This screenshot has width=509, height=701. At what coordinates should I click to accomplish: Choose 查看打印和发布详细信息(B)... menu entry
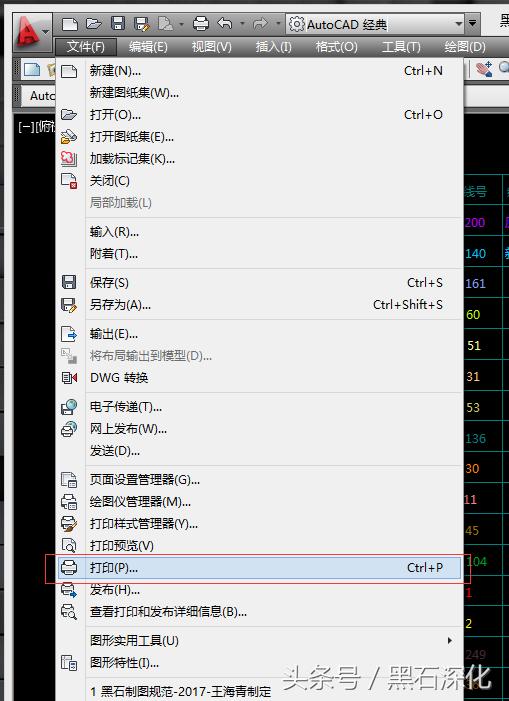coord(260,612)
